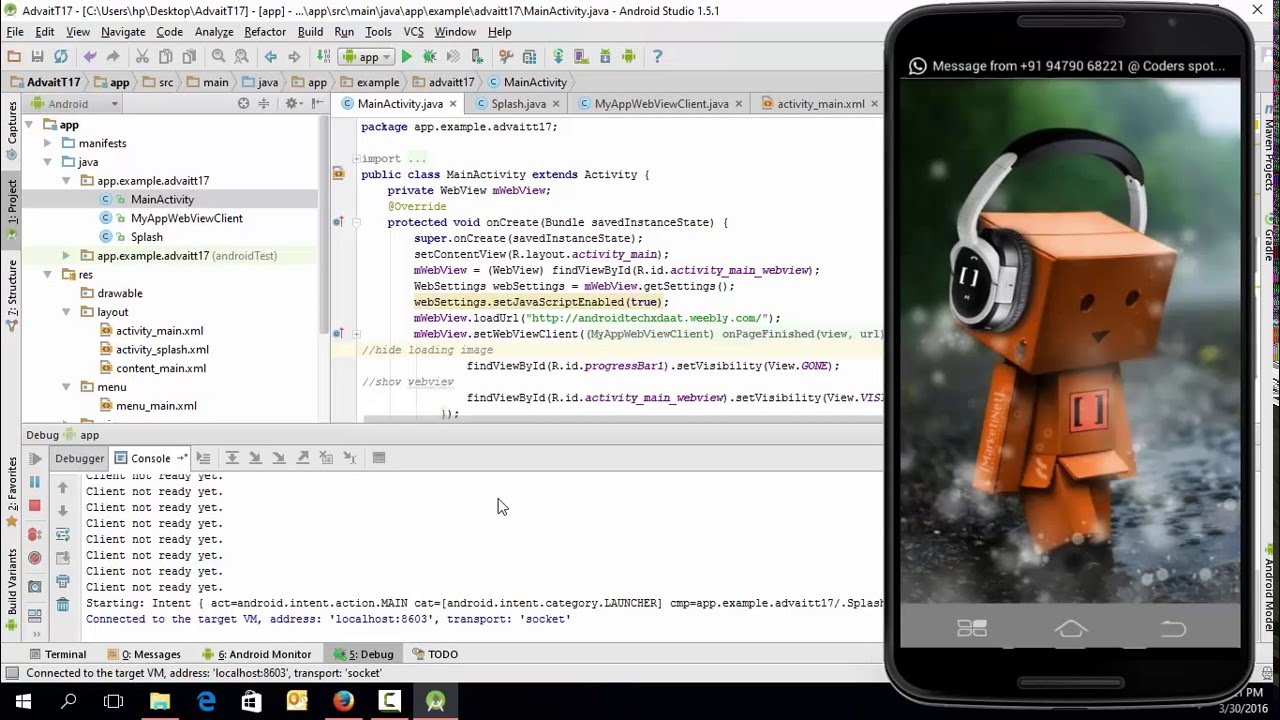Open the Android project view dropdown

(x=75, y=103)
